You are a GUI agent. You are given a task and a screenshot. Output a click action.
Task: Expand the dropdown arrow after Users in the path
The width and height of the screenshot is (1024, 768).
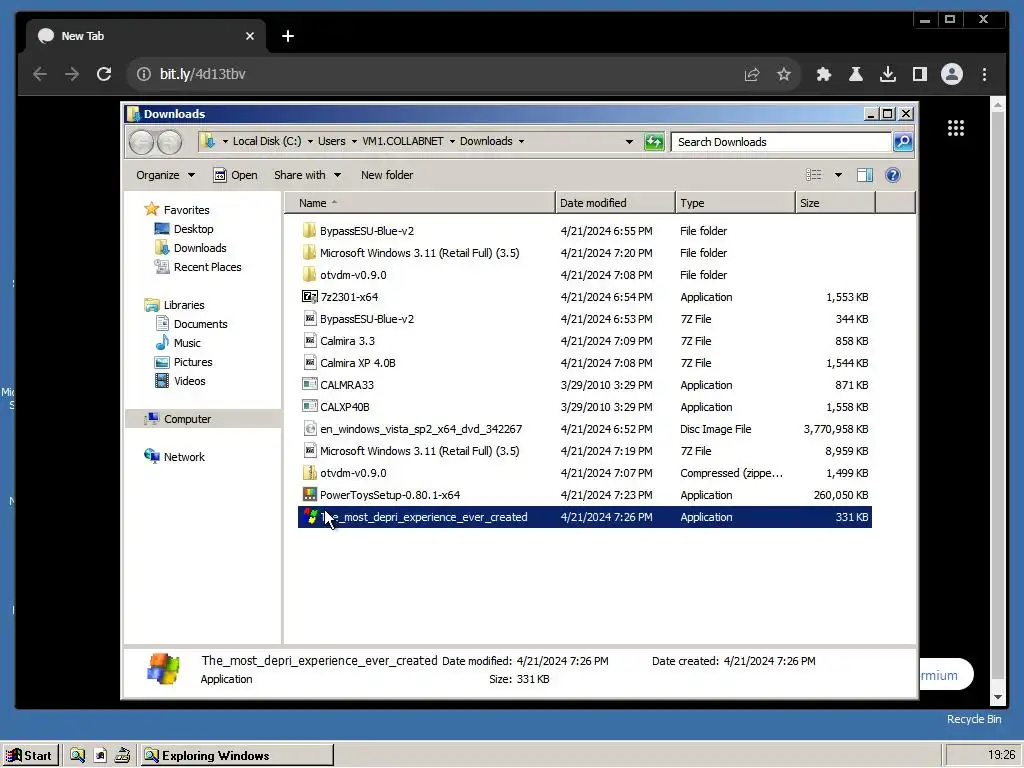pyautogui.click(x=354, y=142)
